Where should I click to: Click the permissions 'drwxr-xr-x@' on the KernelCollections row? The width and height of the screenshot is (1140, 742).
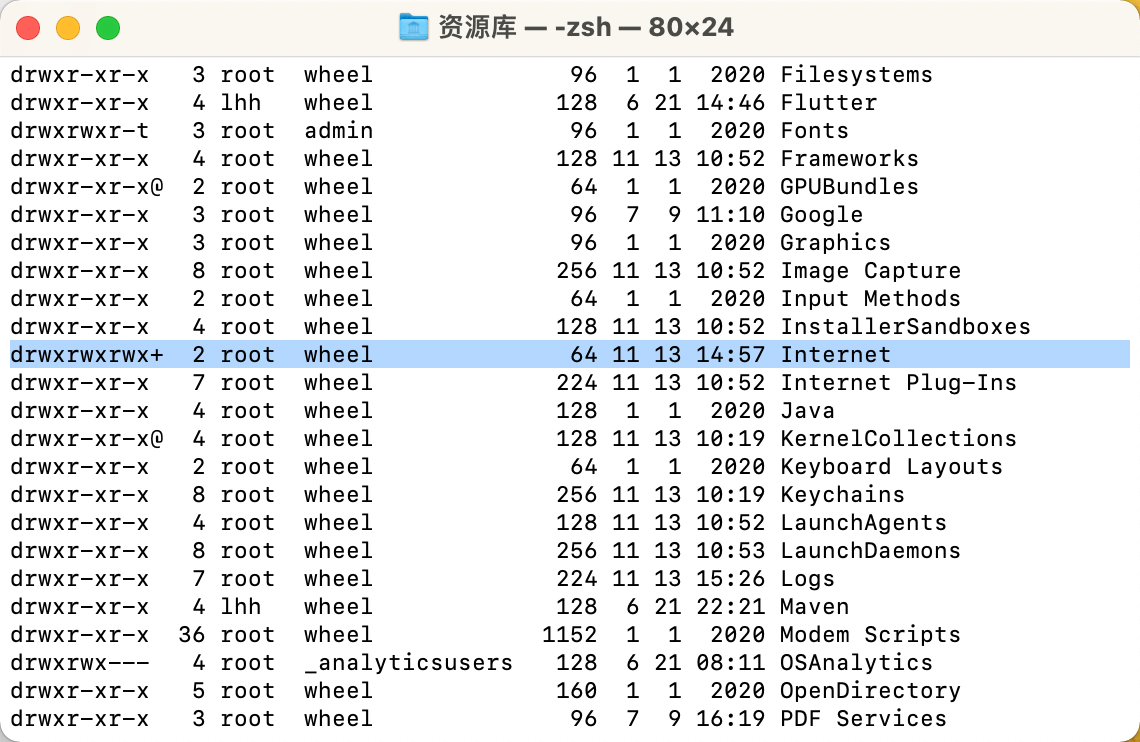pyautogui.click(x=87, y=439)
